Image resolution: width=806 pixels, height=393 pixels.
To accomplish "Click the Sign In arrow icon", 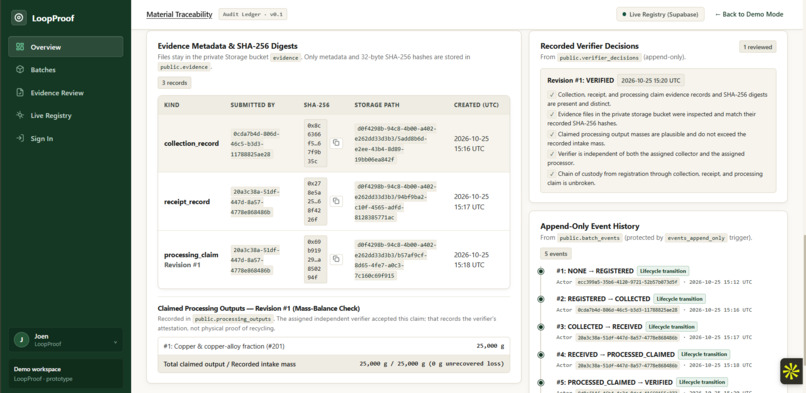I will [x=20, y=139].
